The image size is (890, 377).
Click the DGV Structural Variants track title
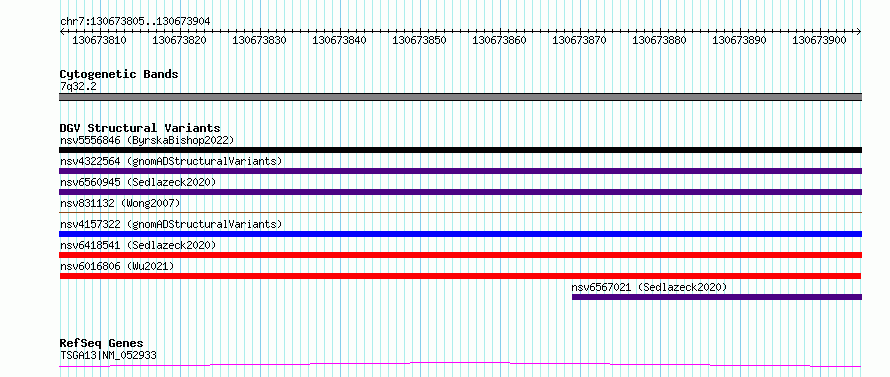[x=140, y=128]
